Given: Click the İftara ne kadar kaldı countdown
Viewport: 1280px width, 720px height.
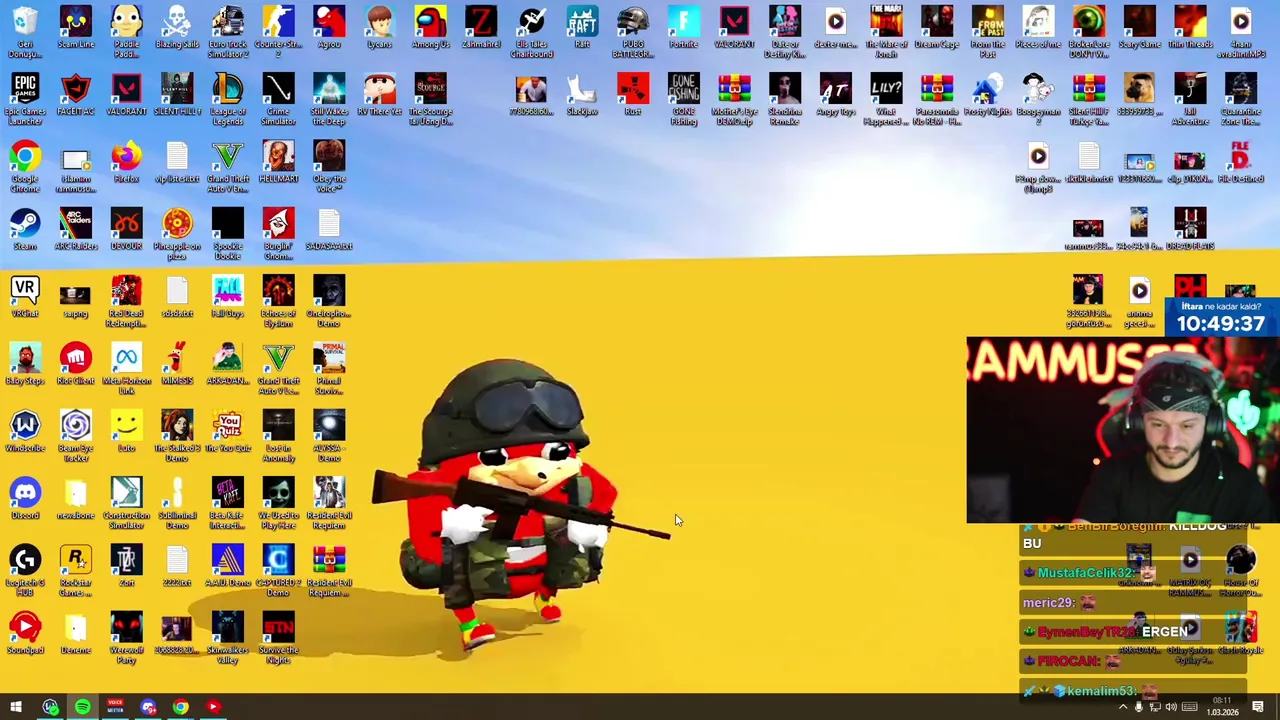Looking at the screenshot, I should (x=1222, y=316).
